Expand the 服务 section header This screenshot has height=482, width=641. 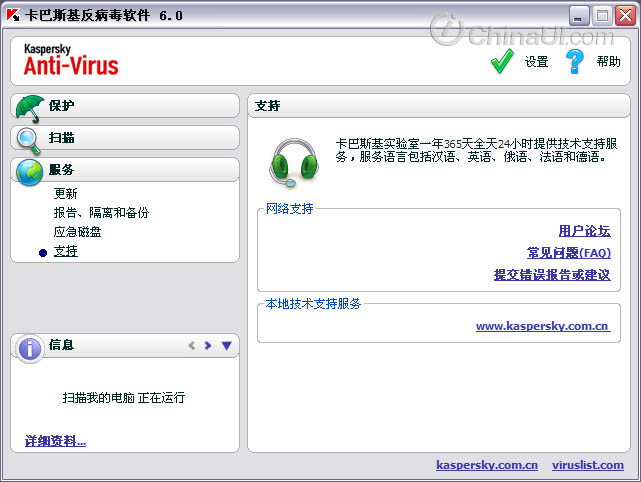[x=125, y=170]
